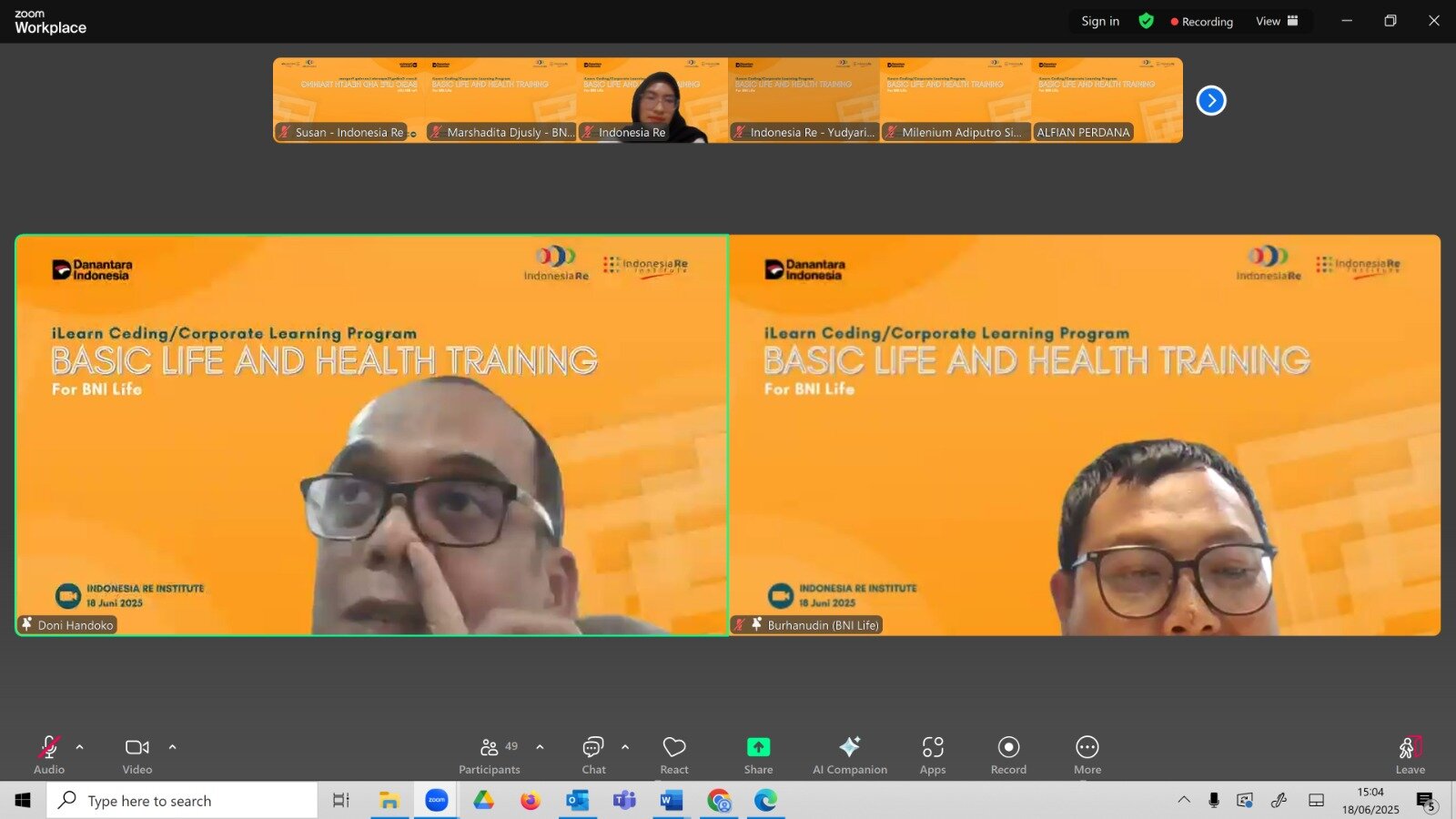Open Windows Start menu
This screenshot has width=1456, height=819.
[23, 800]
